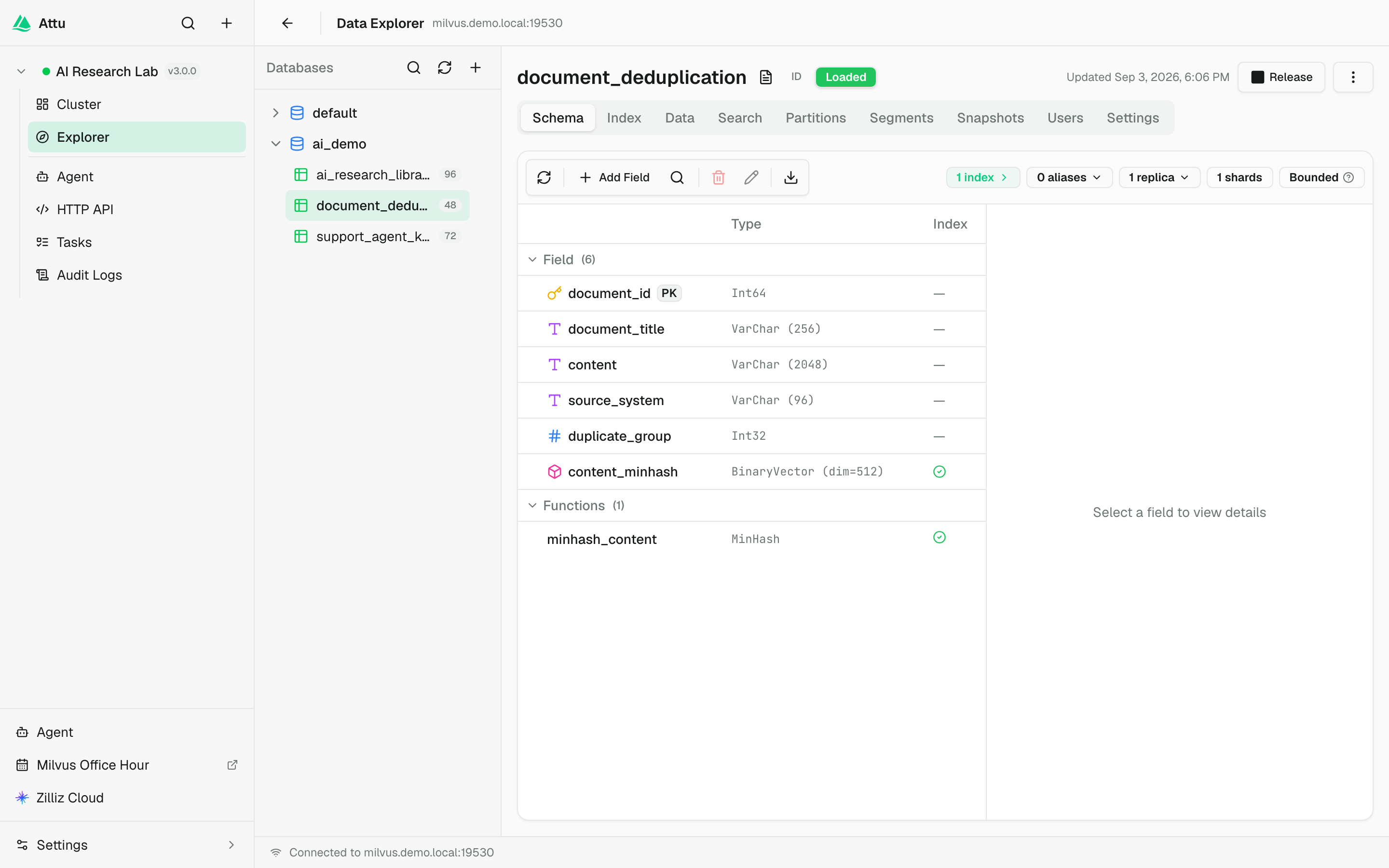1389x868 pixels.
Task: Select the source_system field row
Action: click(x=751, y=400)
